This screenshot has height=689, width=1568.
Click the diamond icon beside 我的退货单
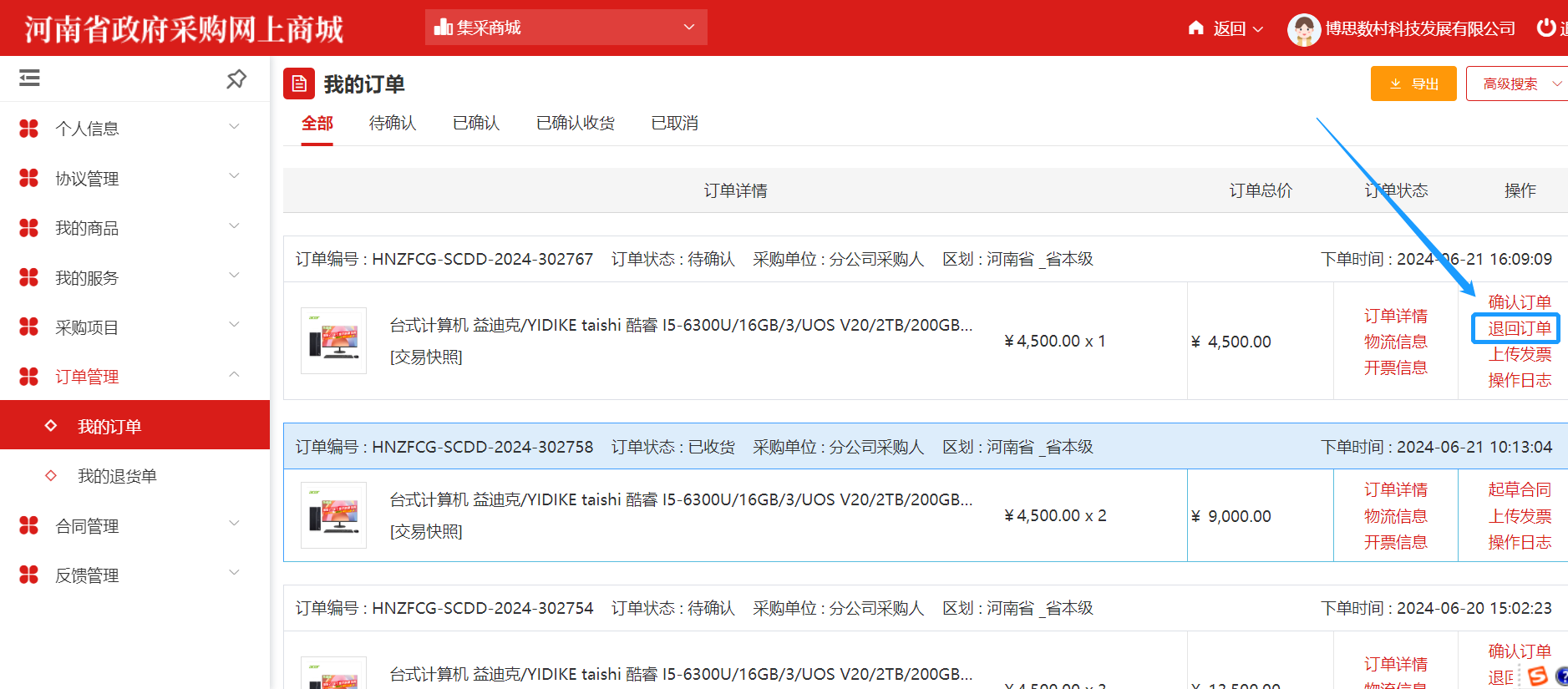(x=51, y=475)
